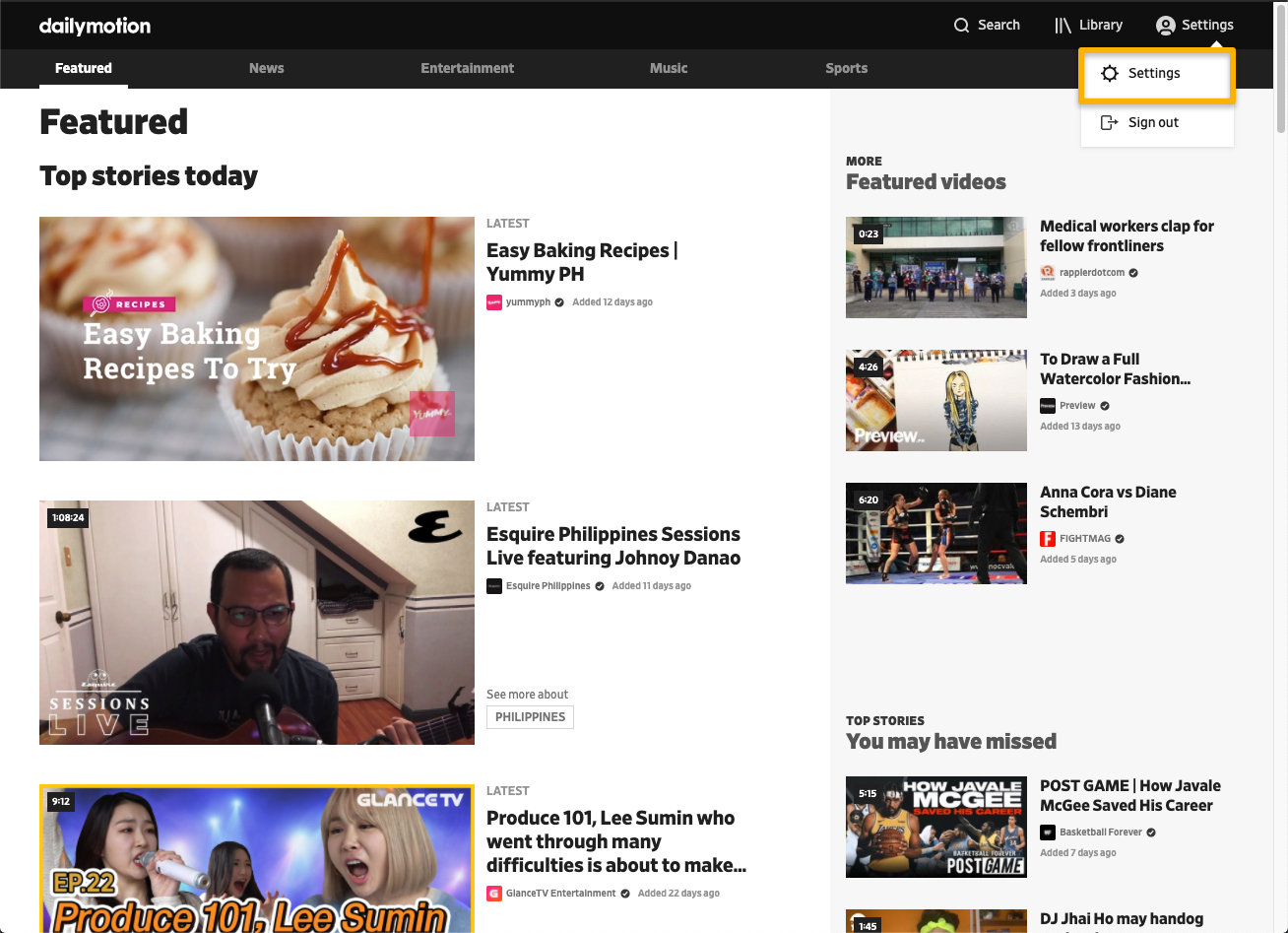This screenshot has height=933, width=1288.
Task: Click GlanceTV Entertainment channel avatar icon
Action: point(494,894)
